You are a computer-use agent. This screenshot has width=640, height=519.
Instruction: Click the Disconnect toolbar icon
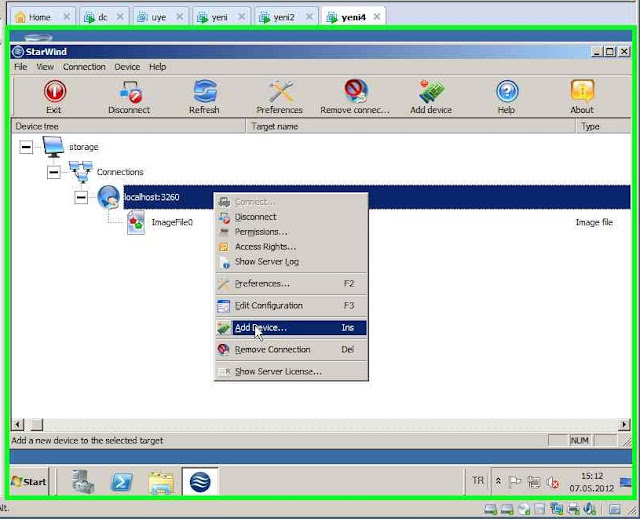tap(130, 92)
